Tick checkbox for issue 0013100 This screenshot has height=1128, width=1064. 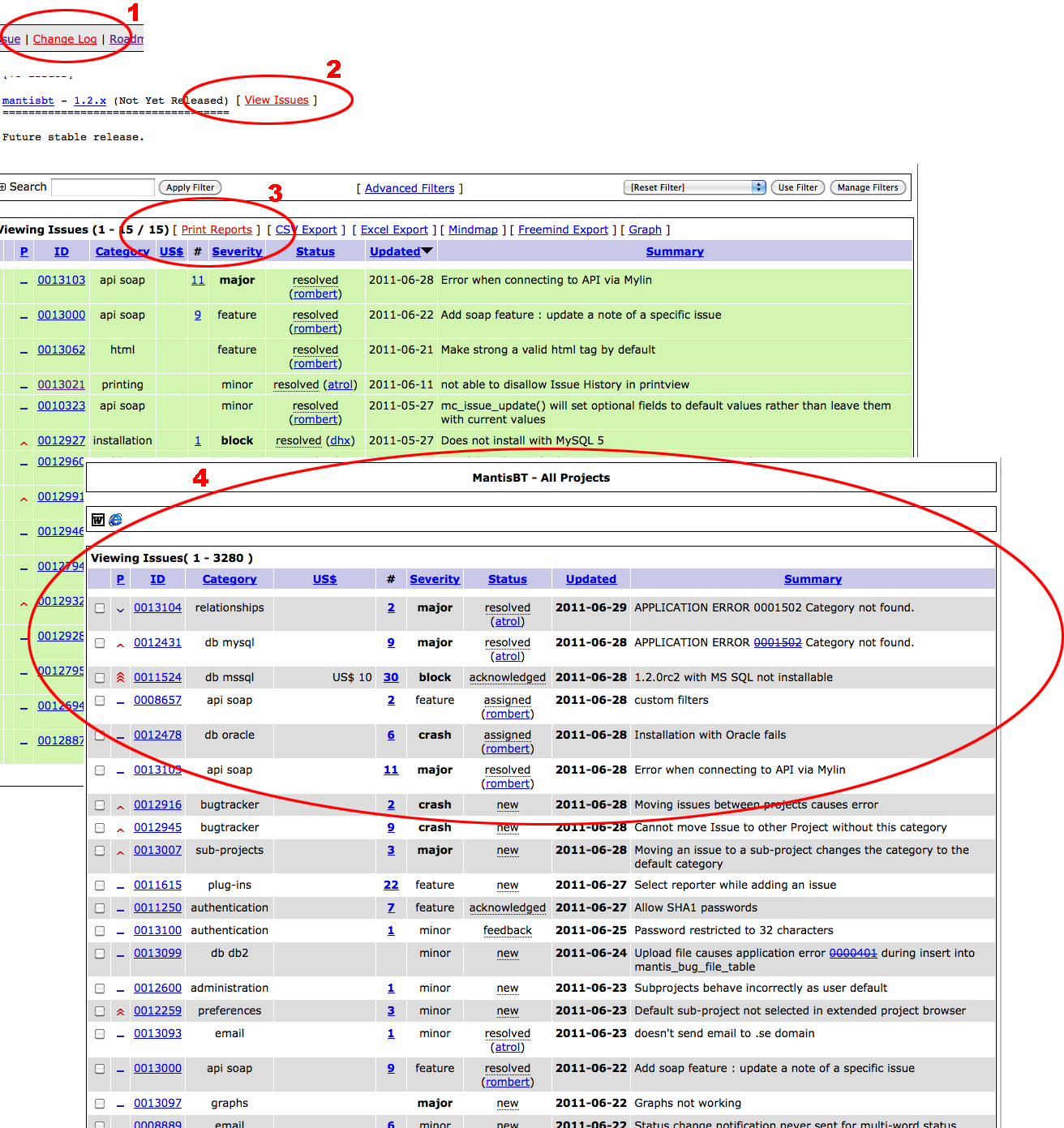[100, 931]
